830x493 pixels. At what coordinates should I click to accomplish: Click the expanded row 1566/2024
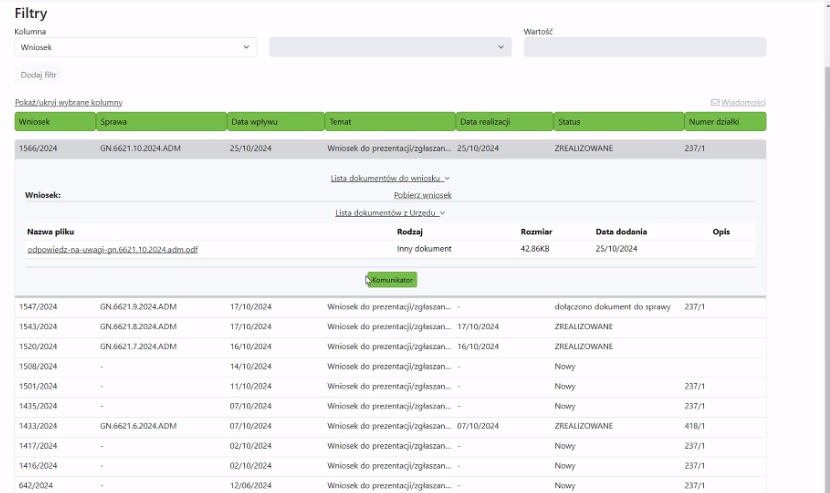(38, 149)
